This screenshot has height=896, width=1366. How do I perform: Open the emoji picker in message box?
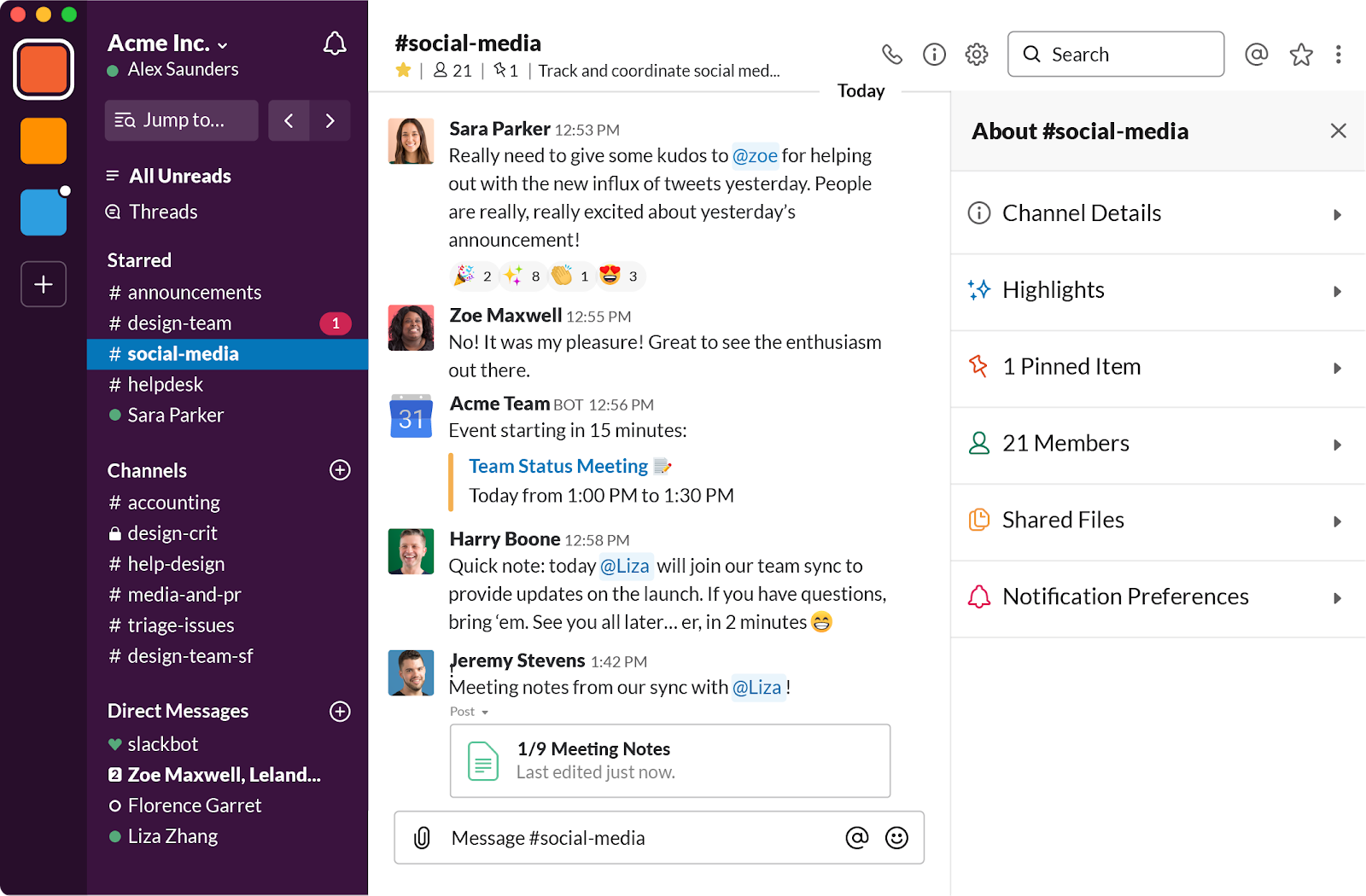pos(896,838)
